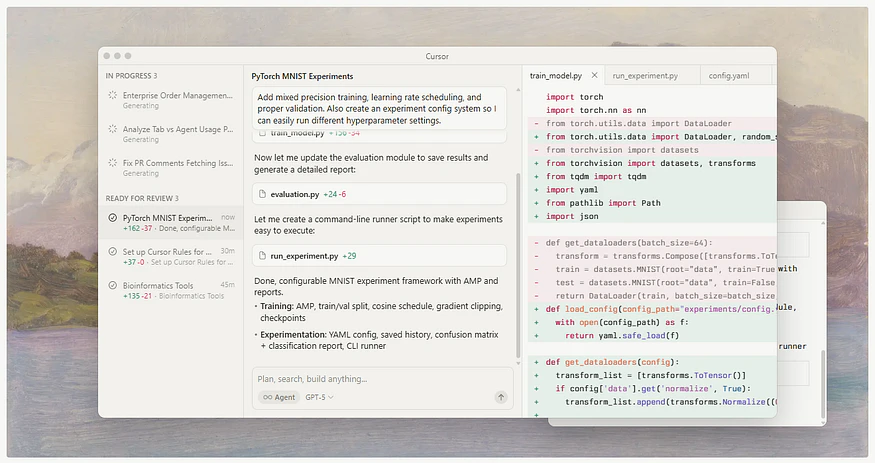Image resolution: width=875 pixels, height=463 pixels.
Task: Open the GPT-5 model dropdown
Action: [319, 397]
